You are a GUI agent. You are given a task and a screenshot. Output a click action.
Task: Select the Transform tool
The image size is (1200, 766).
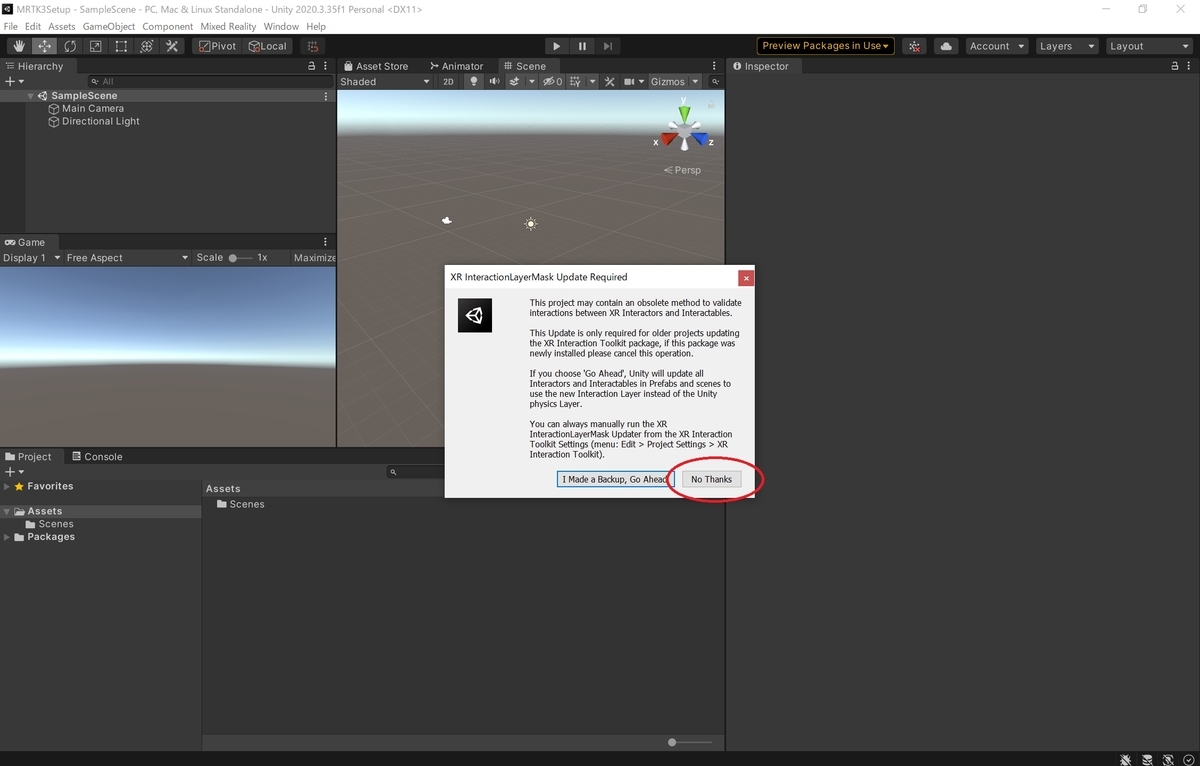[x=147, y=46]
